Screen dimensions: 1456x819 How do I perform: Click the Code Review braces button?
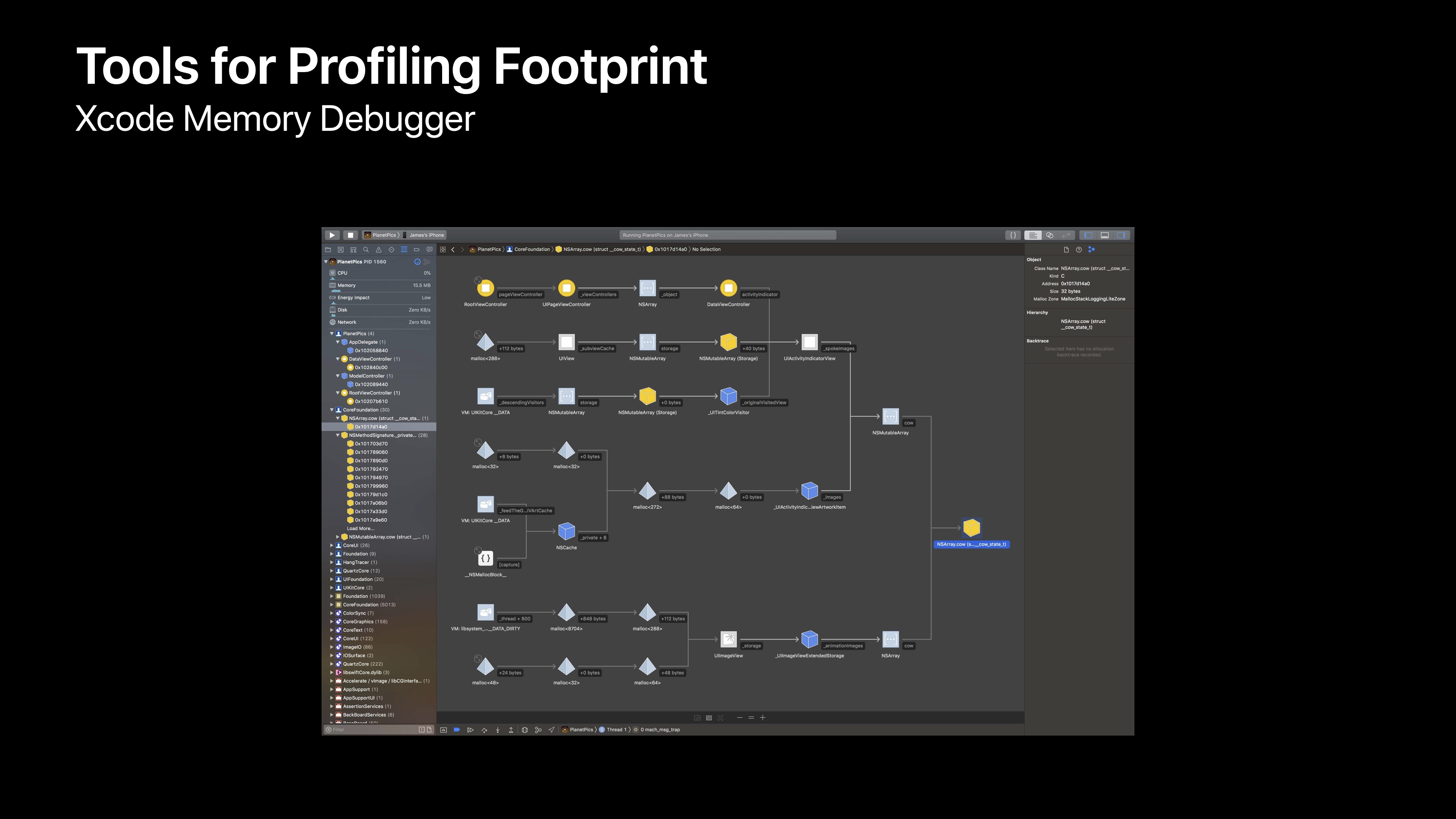pos(1013,235)
